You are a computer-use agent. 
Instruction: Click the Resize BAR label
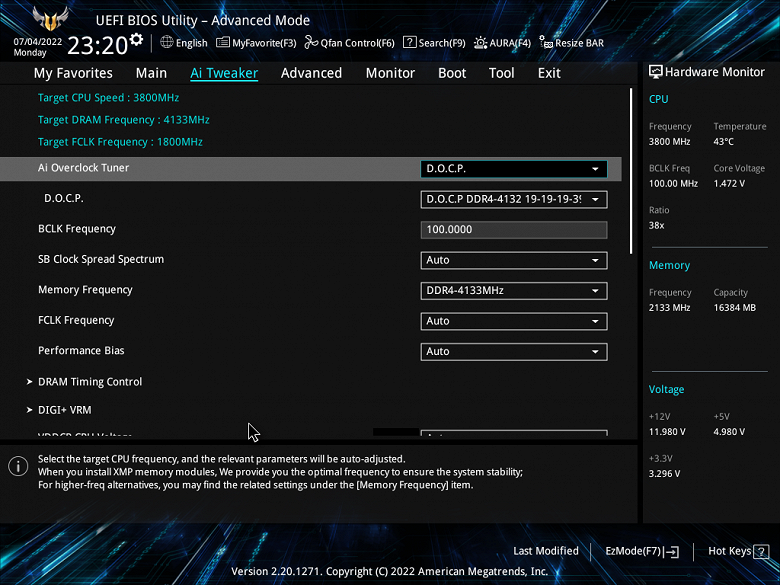(x=580, y=43)
